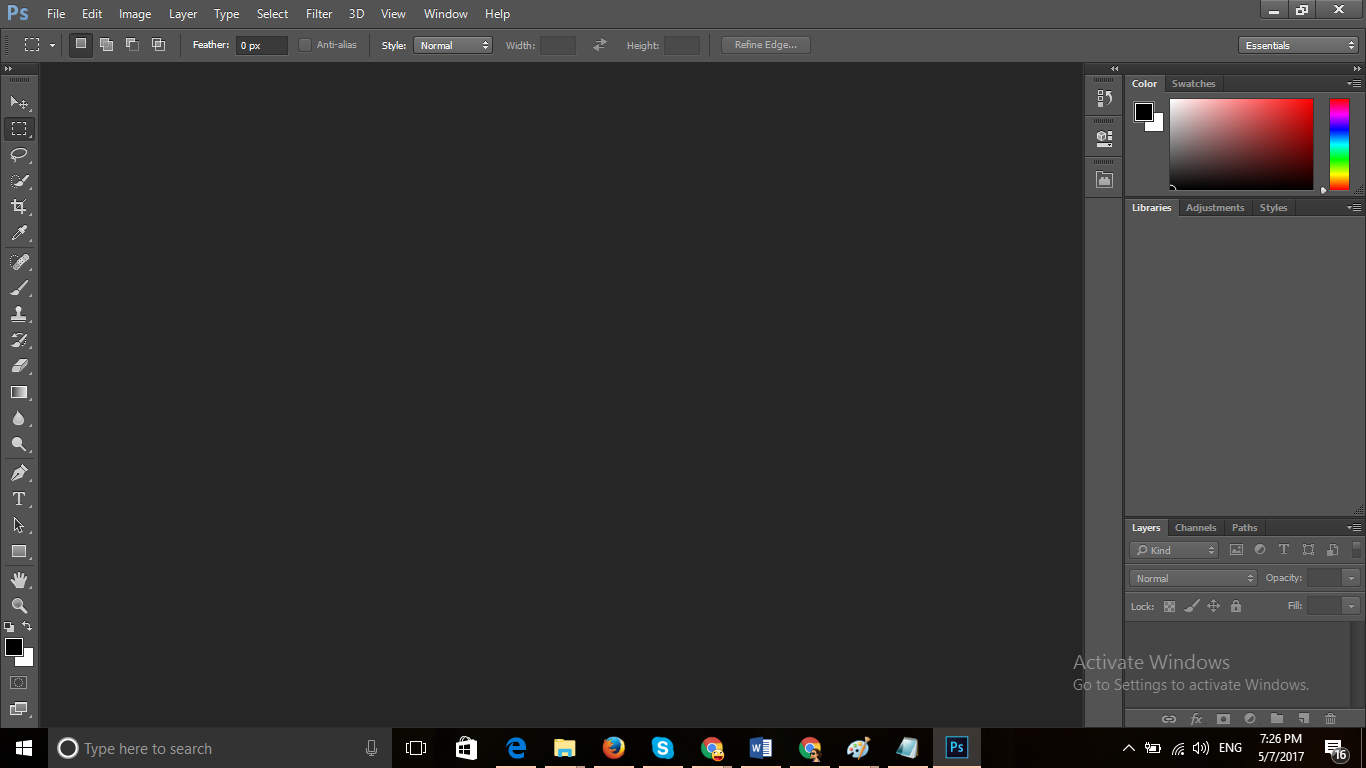This screenshot has width=1366, height=768.
Task: Click the create new layer icon
Action: [1303, 719]
